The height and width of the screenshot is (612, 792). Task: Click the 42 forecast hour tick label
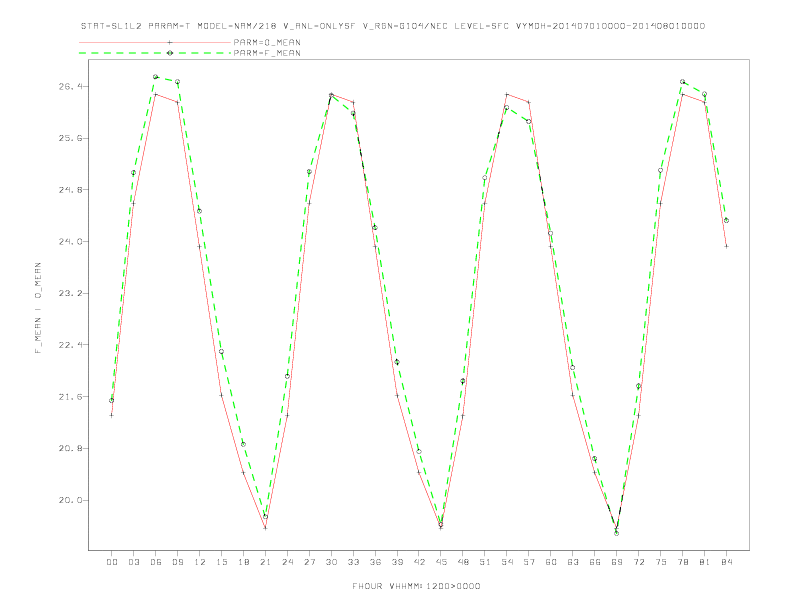pyautogui.click(x=419, y=562)
